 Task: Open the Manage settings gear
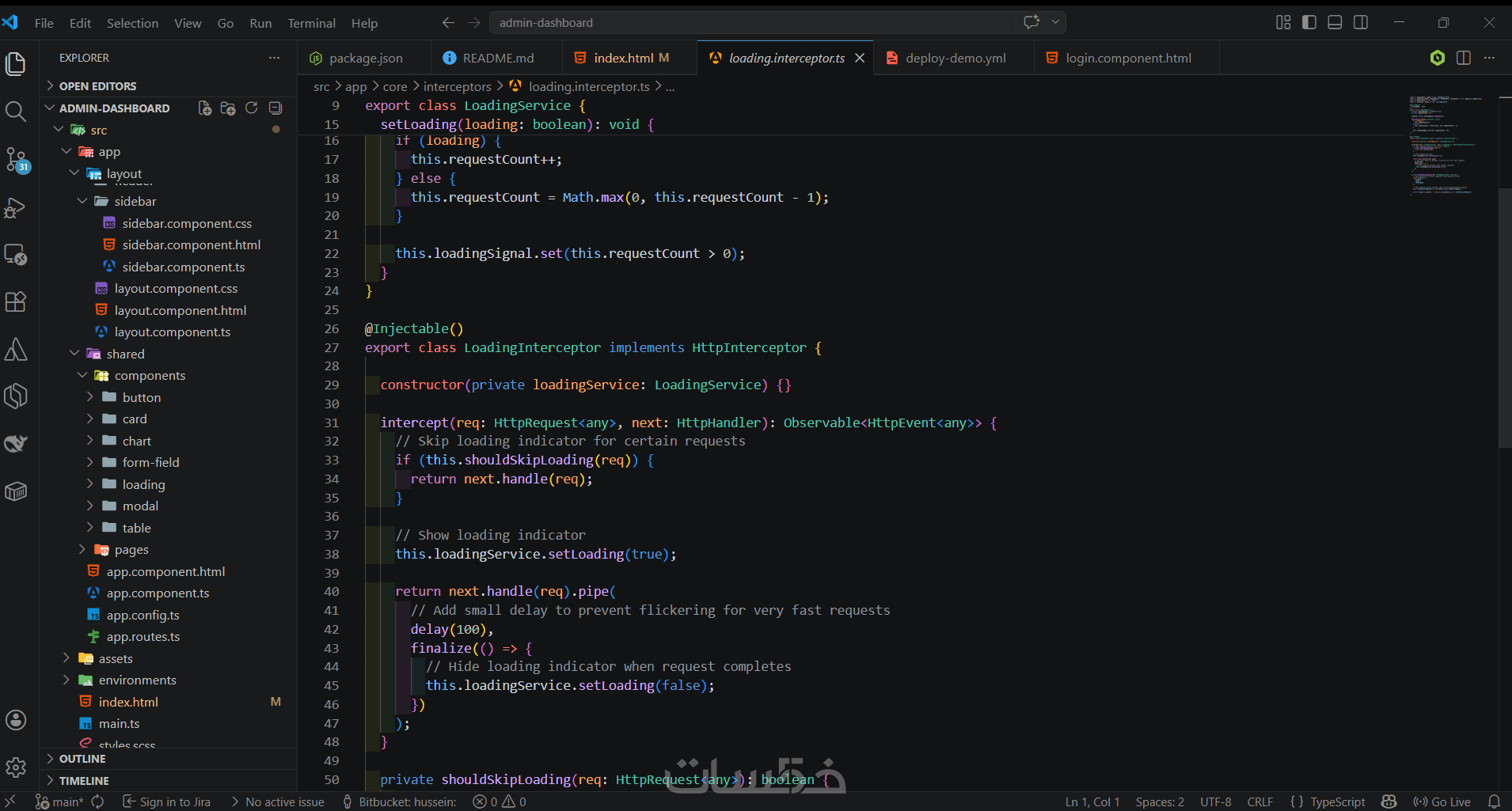[x=16, y=767]
